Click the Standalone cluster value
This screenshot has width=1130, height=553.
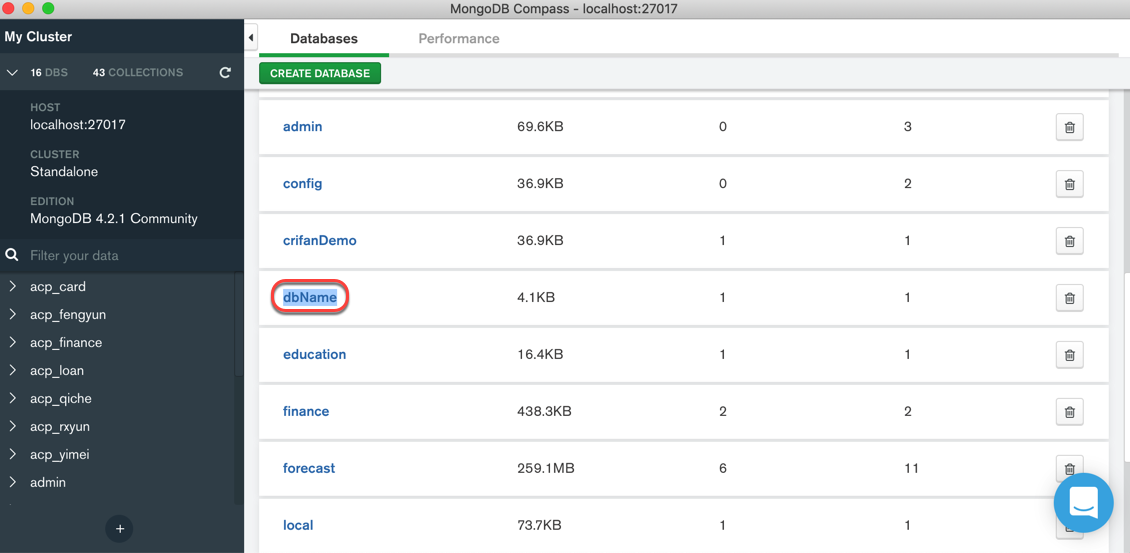tap(64, 172)
